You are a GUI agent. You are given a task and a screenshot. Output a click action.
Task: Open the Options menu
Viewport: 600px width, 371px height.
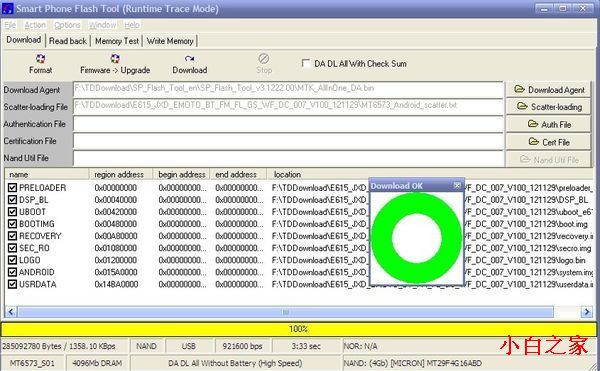click(x=67, y=25)
